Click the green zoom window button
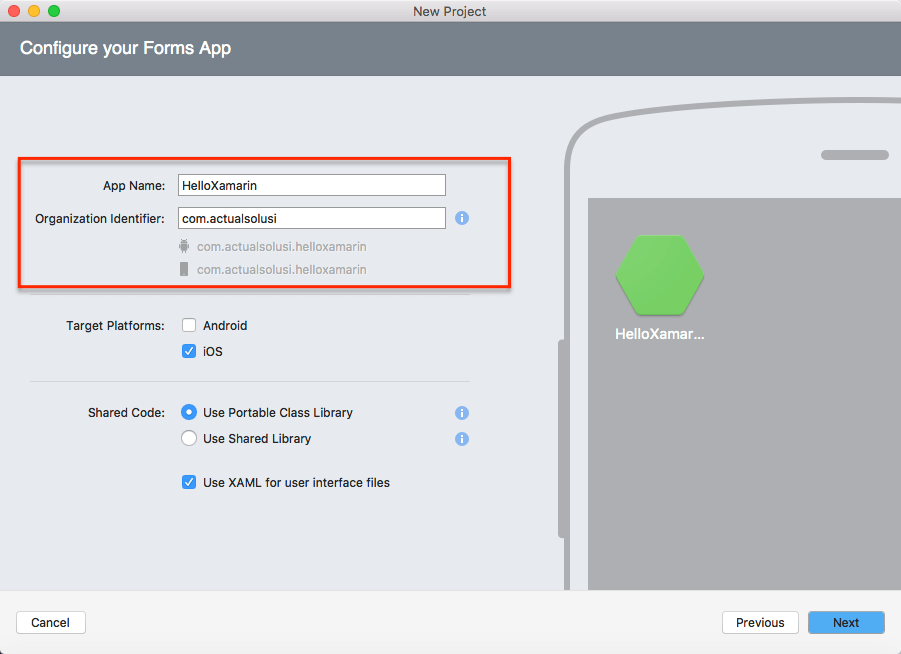This screenshot has height=654, width=901. [54, 11]
